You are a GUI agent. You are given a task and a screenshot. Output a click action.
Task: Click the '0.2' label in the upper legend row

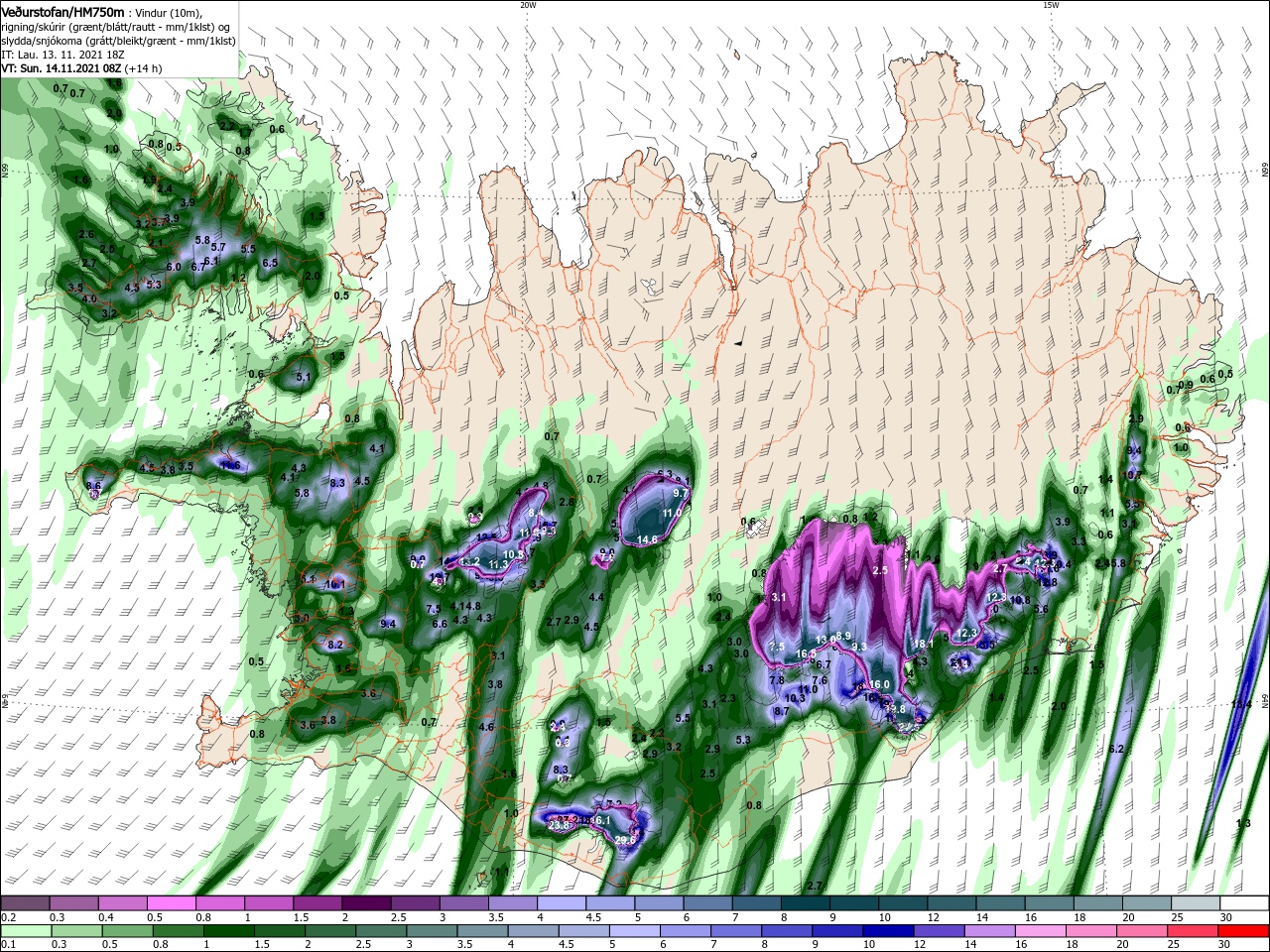coord(9,917)
